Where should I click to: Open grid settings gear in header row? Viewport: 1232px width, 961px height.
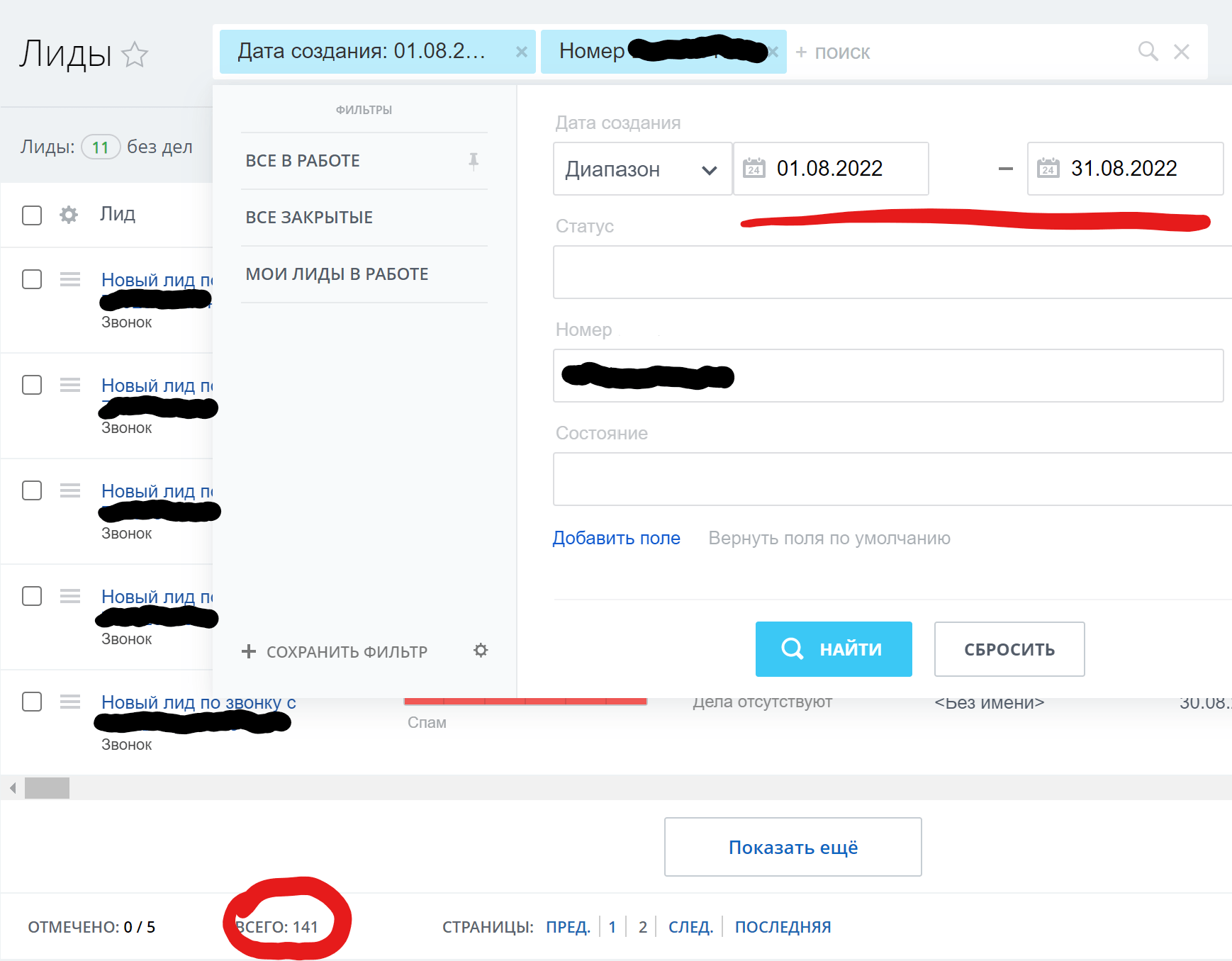pos(68,215)
